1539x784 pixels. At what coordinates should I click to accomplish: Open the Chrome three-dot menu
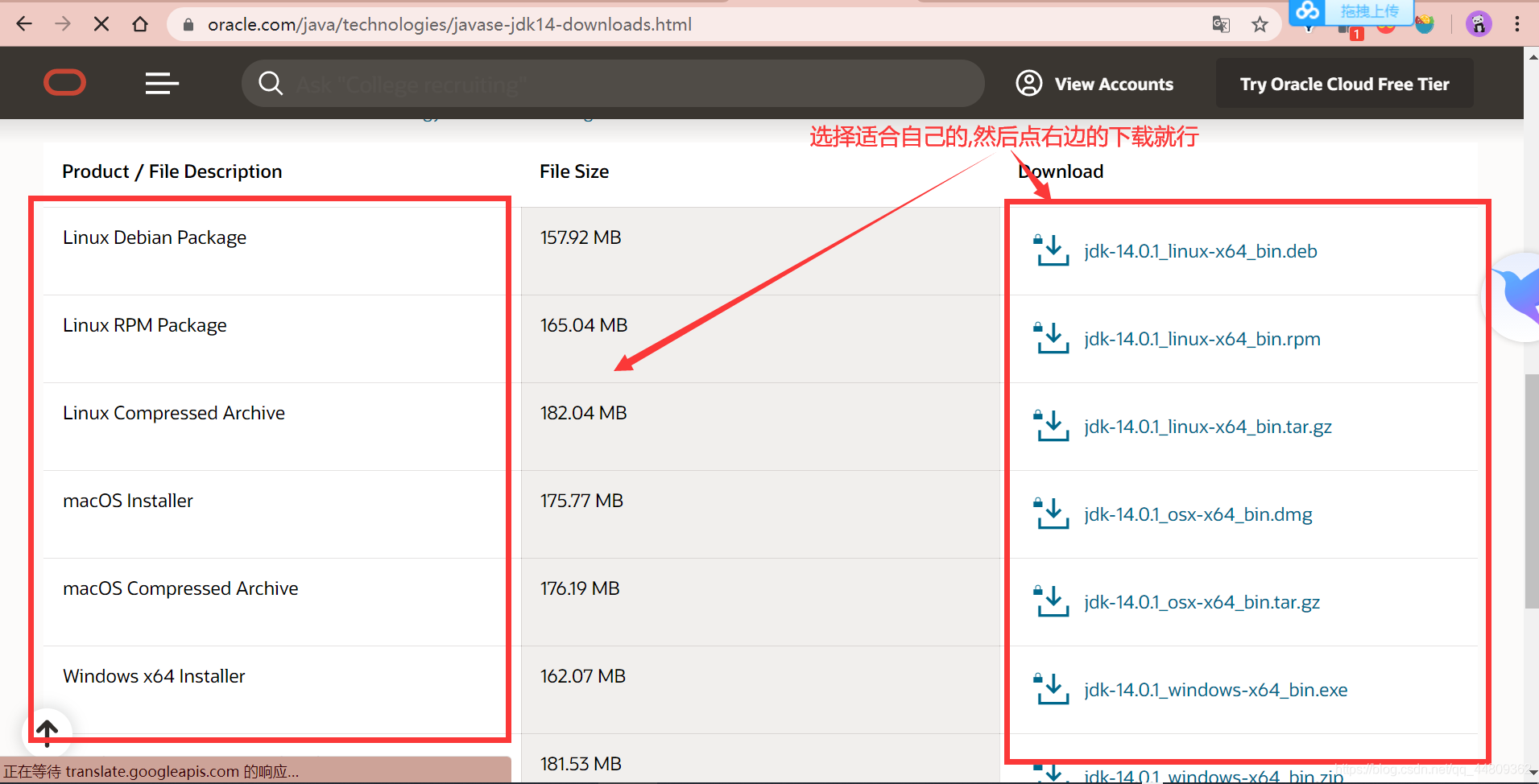[x=1517, y=24]
